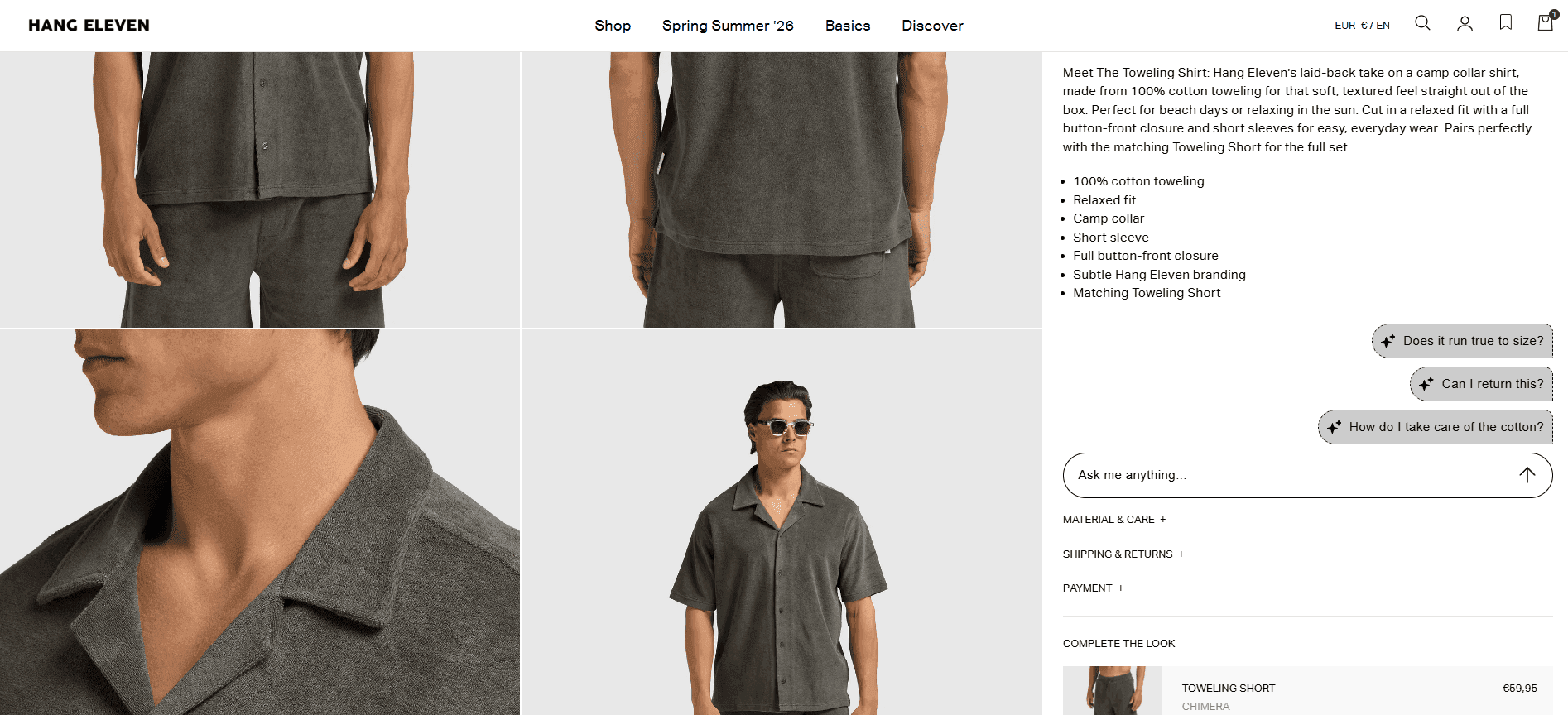Open the Discover menu
The height and width of the screenshot is (715, 1568).
click(x=932, y=26)
